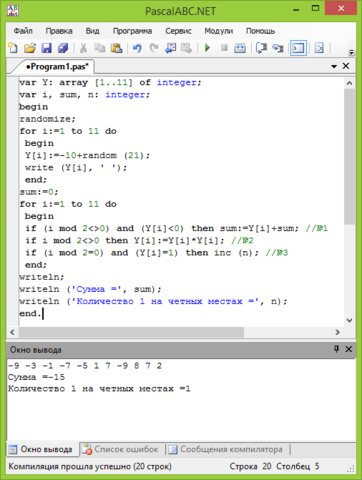Click the step over debug icon
This screenshot has width=362, height=480.
point(277,48)
